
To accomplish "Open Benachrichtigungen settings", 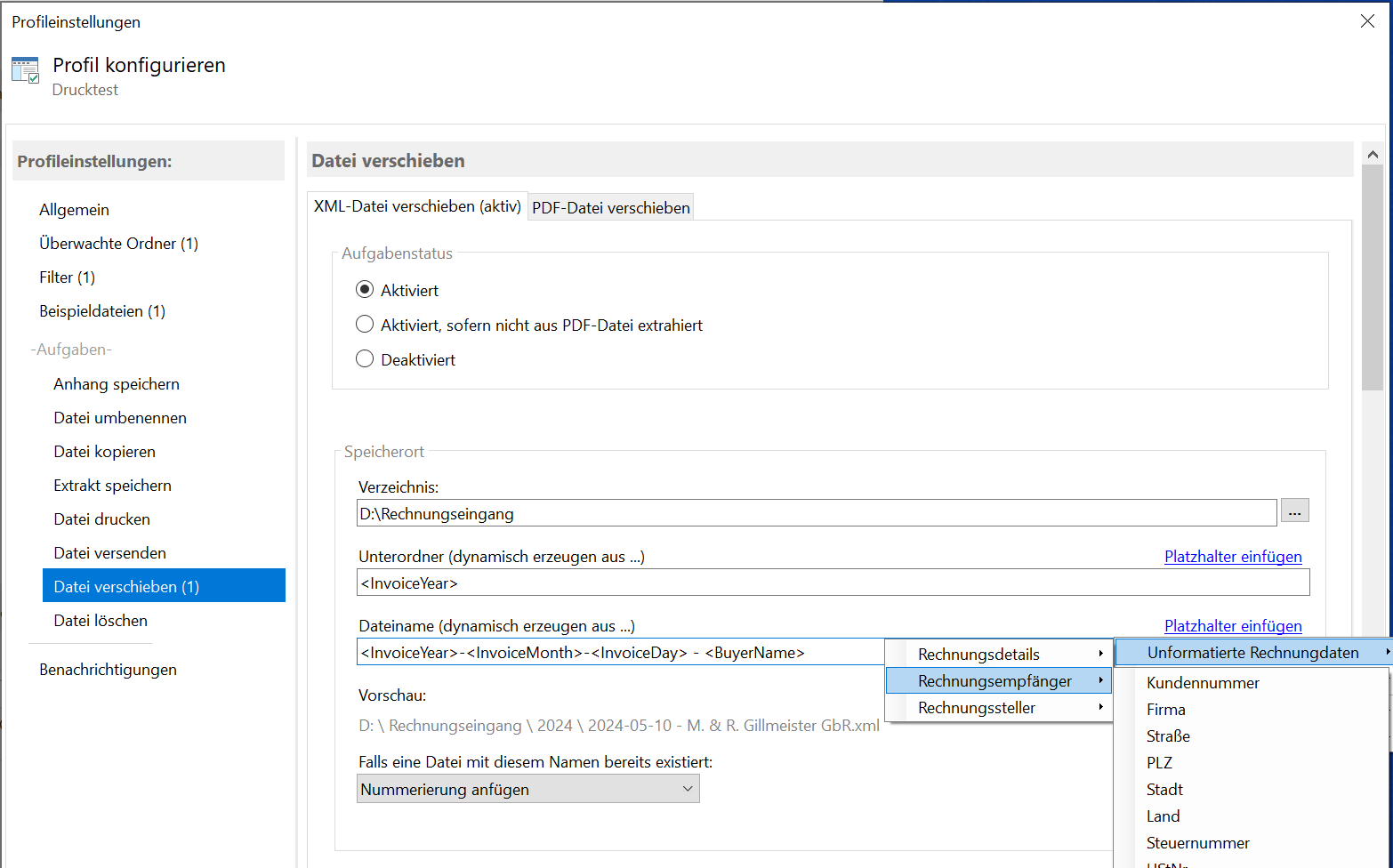I will pos(108,670).
